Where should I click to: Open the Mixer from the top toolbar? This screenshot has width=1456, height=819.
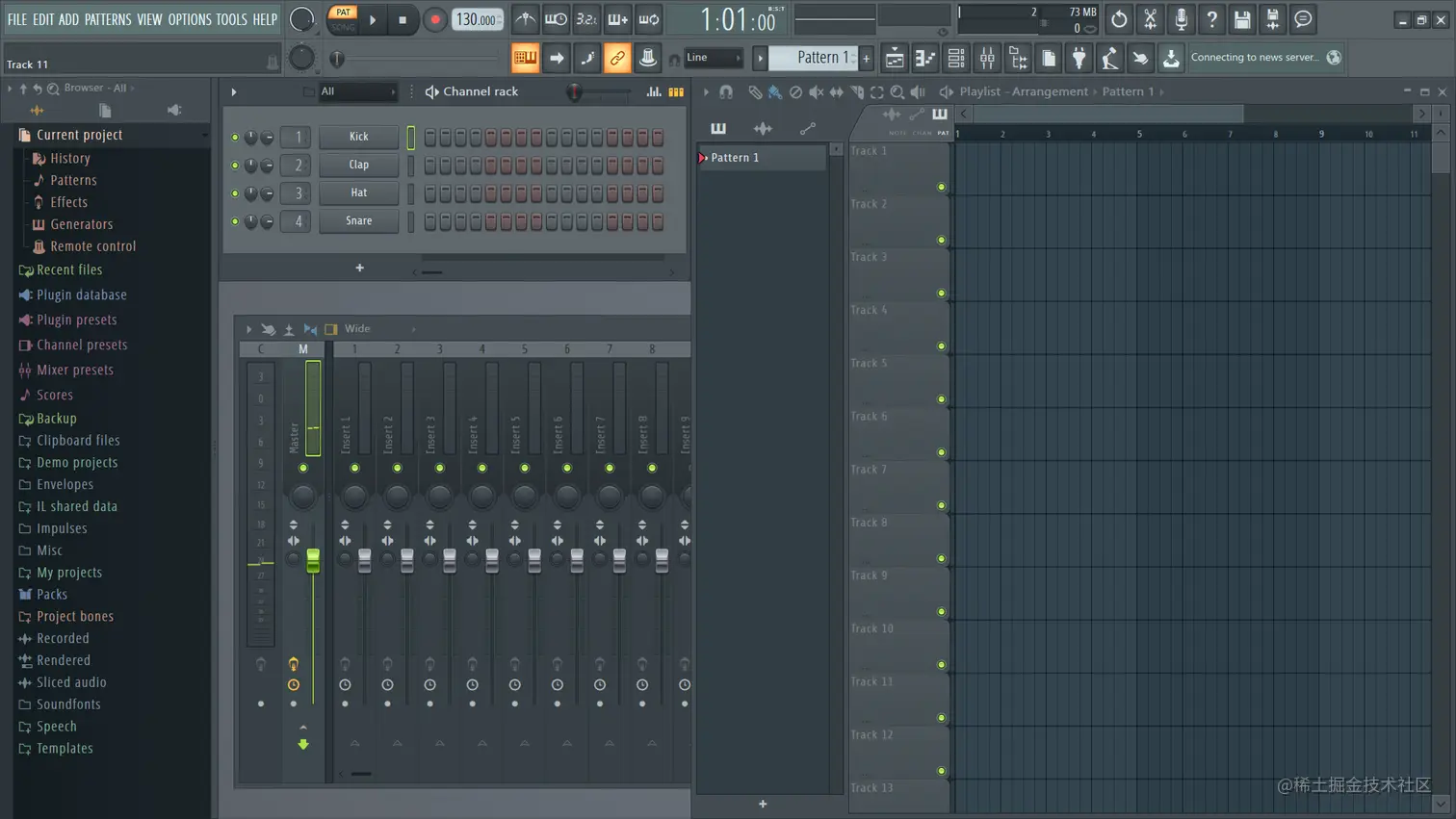click(987, 58)
